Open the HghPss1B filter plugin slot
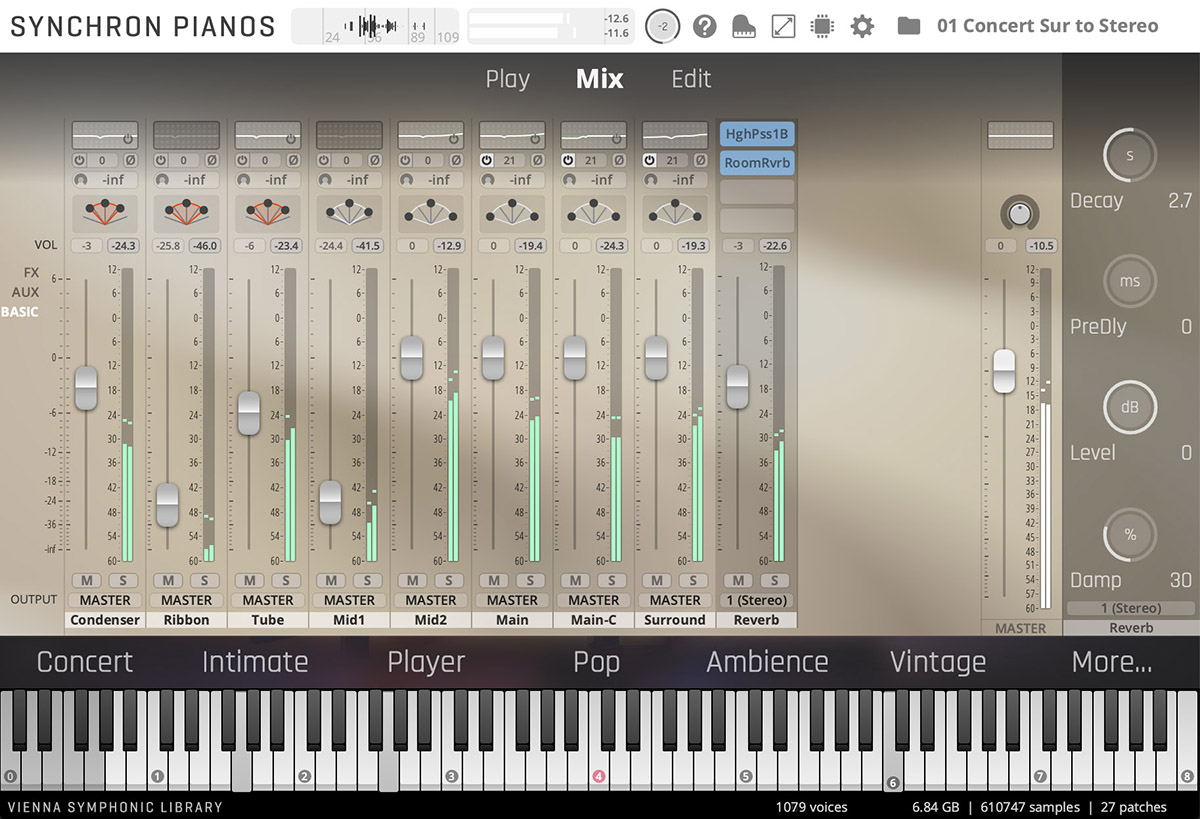The height and width of the screenshot is (819, 1200). [x=756, y=132]
